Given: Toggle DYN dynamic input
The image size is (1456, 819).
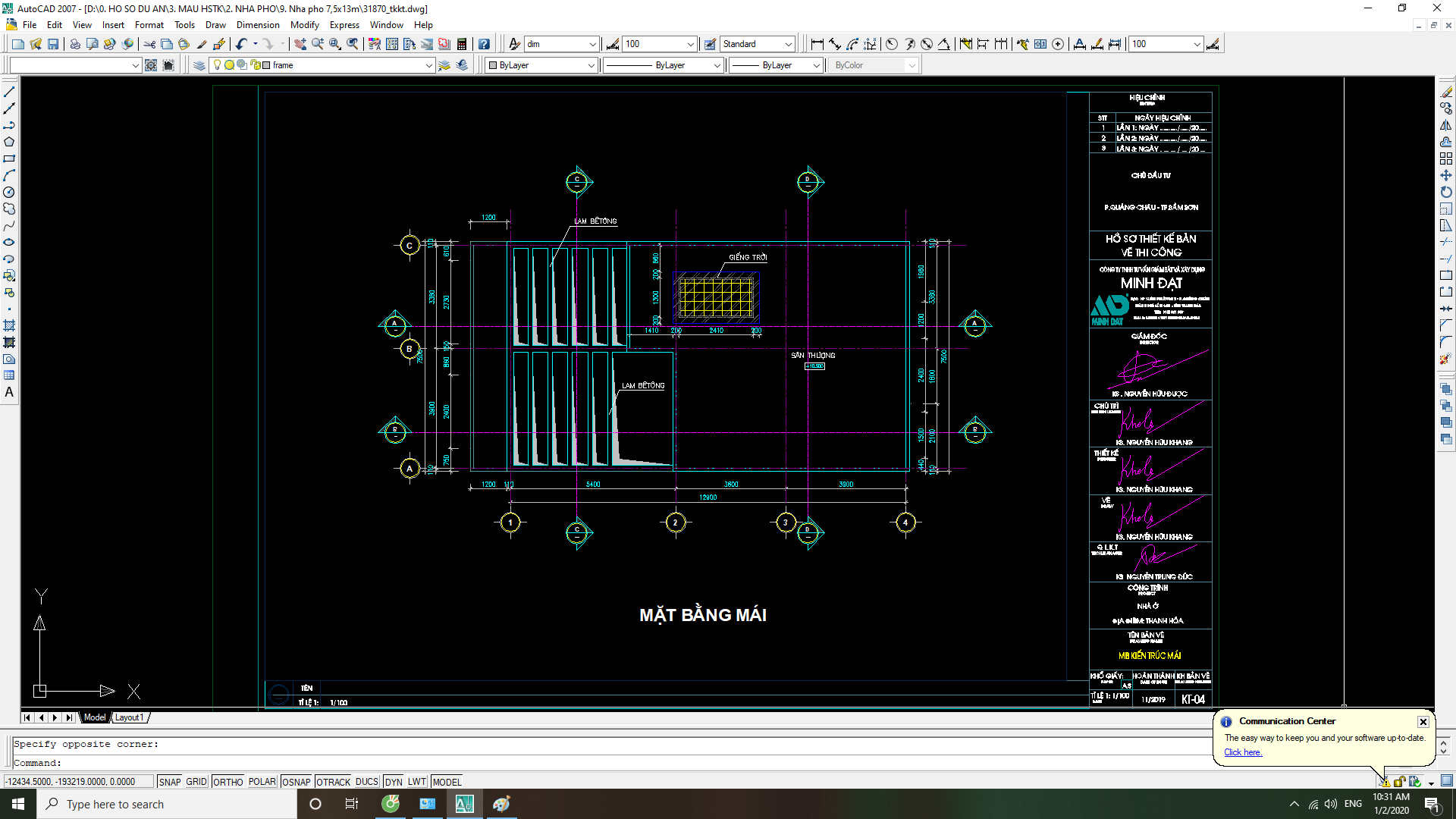Looking at the screenshot, I should [x=394, y=782].
